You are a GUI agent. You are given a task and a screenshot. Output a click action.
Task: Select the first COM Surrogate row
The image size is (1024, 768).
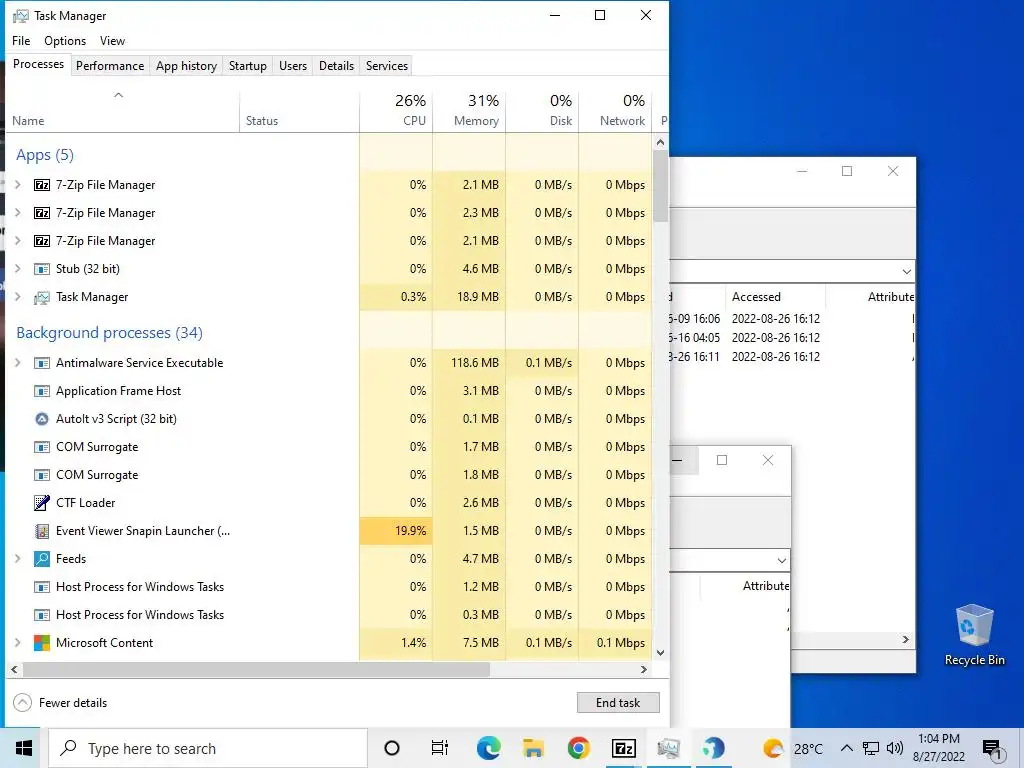click(x=329, y=447)
